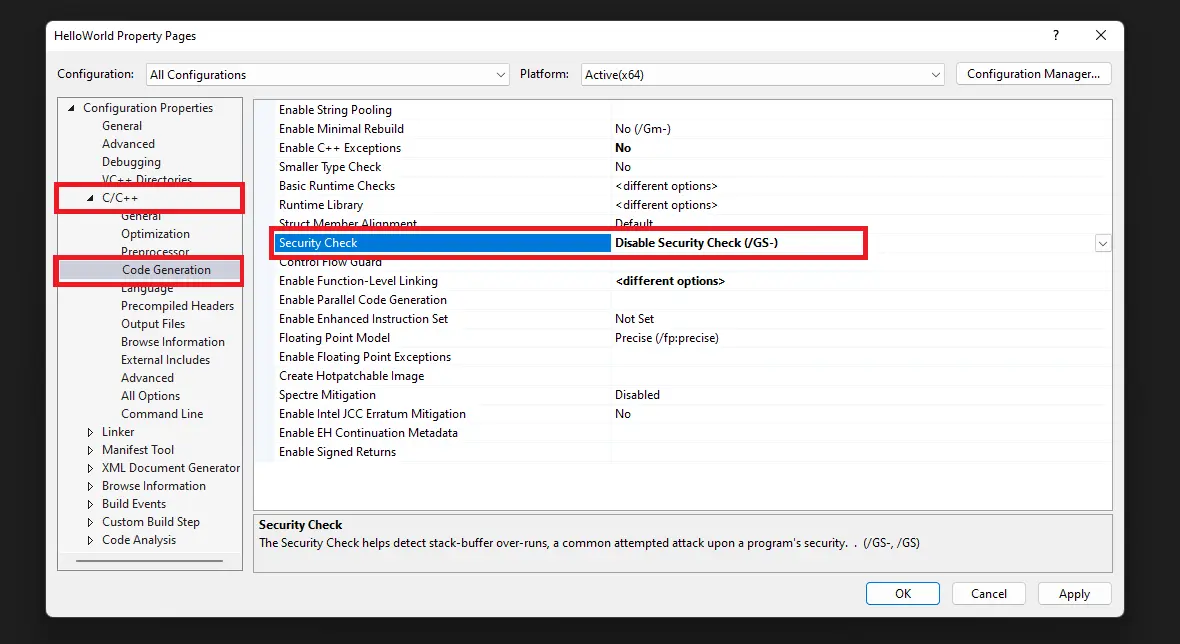Open the Configuration combo box

coord(328,74)
